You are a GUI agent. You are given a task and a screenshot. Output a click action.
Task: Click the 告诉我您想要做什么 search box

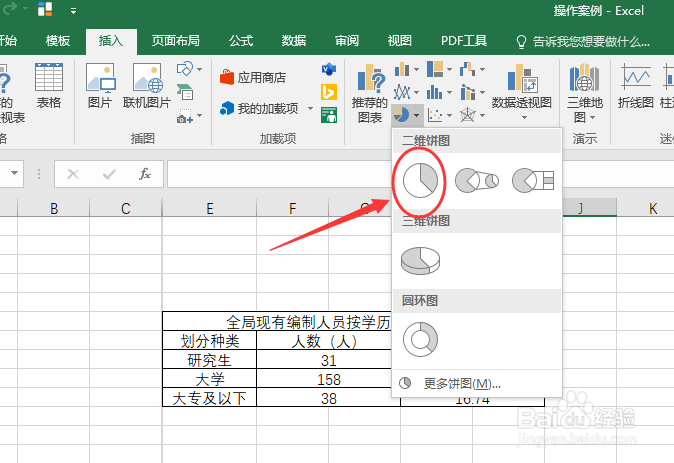[583, 42]
